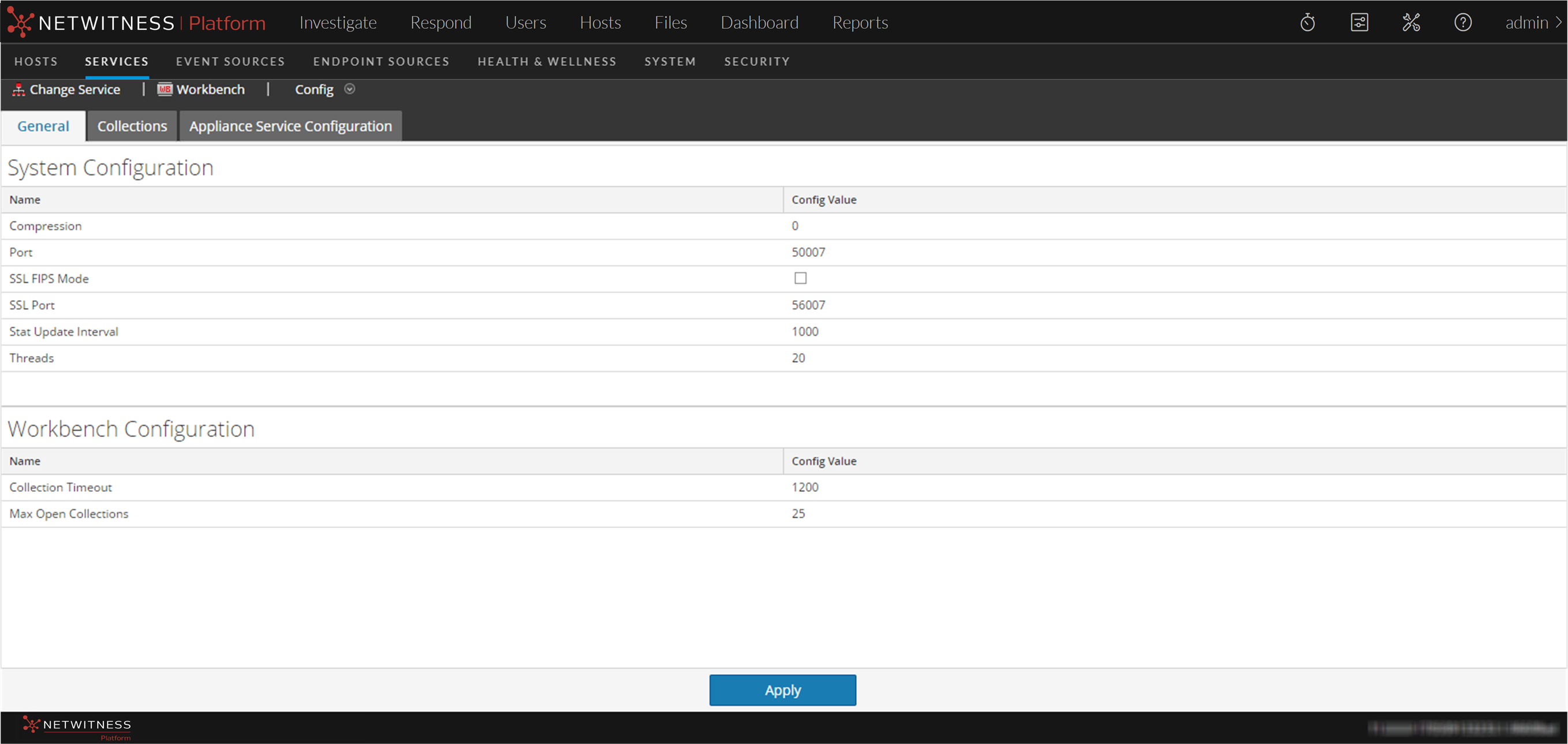Open the help question mark icon

1463,23
